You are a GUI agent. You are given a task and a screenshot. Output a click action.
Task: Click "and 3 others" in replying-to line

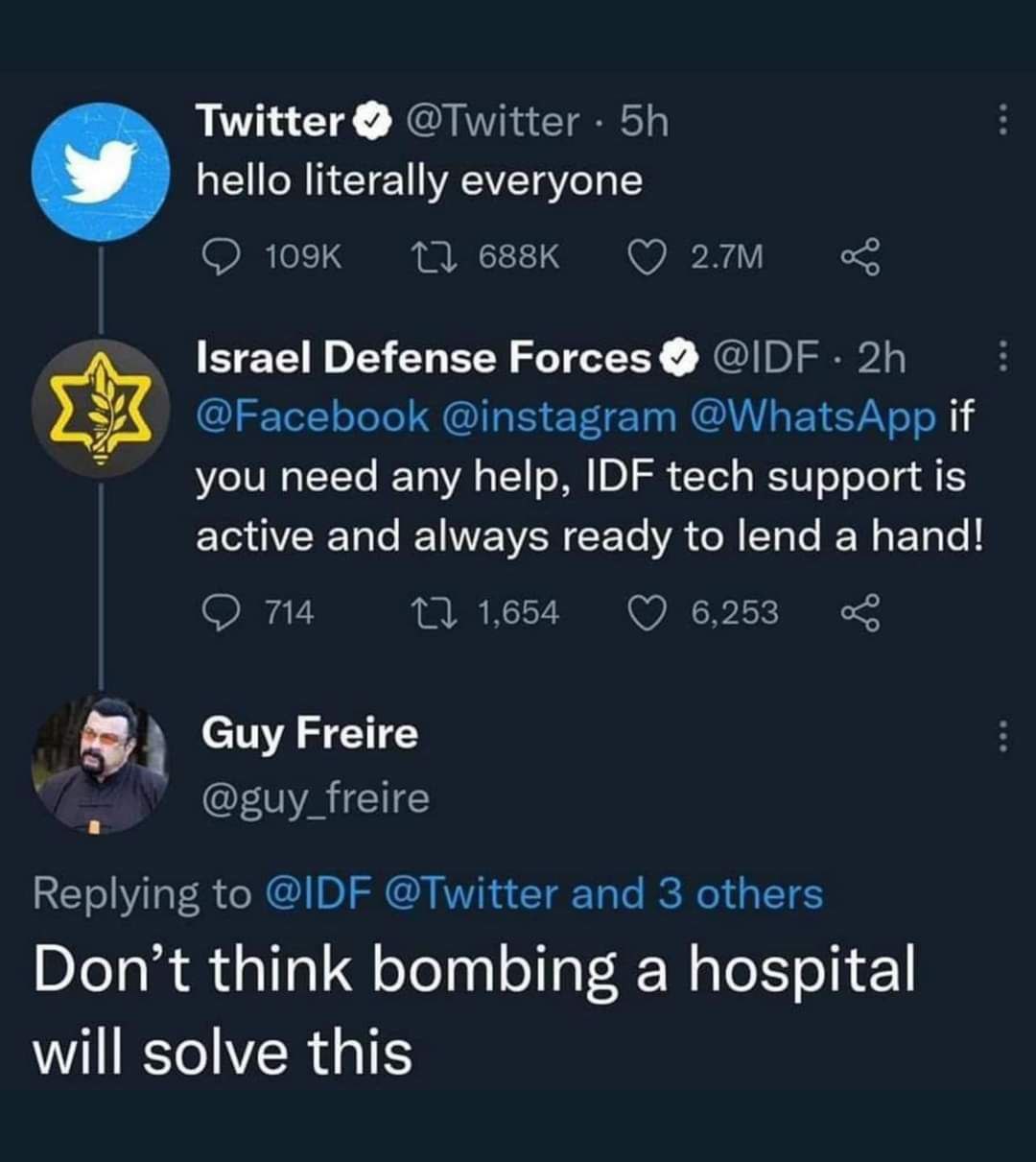click(x=697, y=893)
